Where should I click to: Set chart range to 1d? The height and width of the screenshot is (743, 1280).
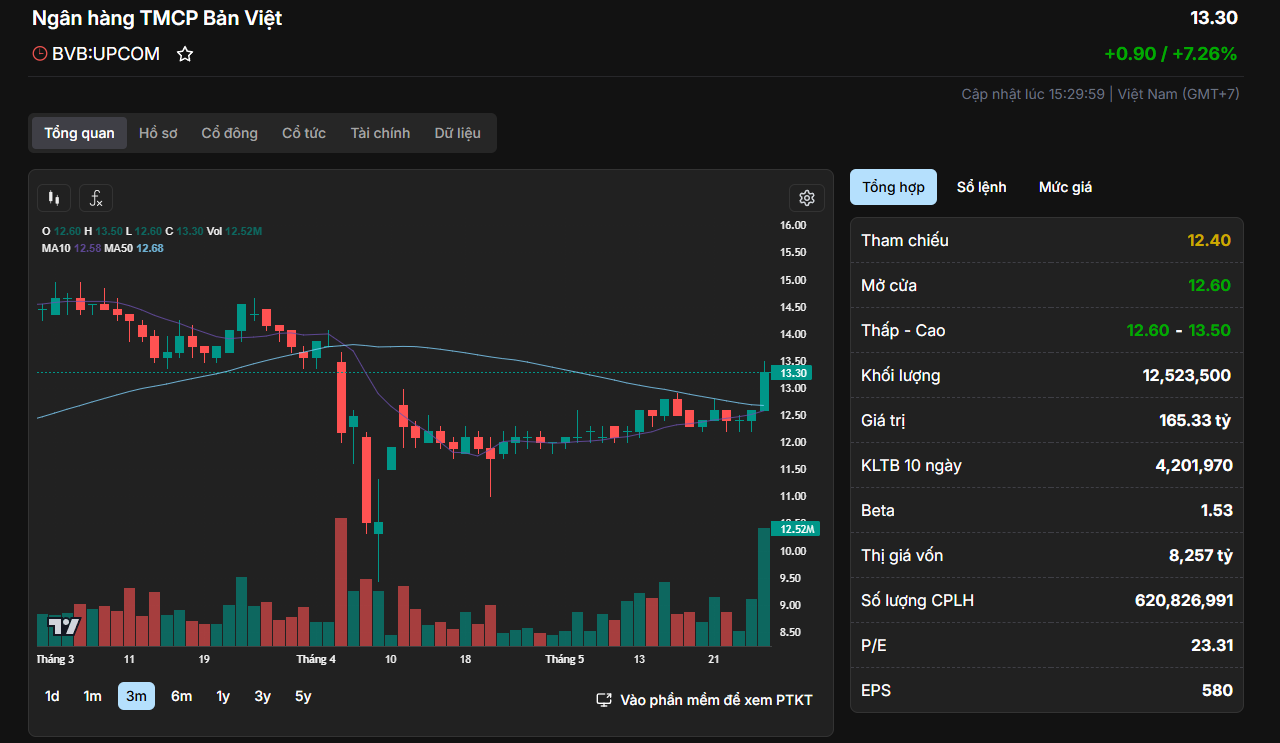[52, 696]
